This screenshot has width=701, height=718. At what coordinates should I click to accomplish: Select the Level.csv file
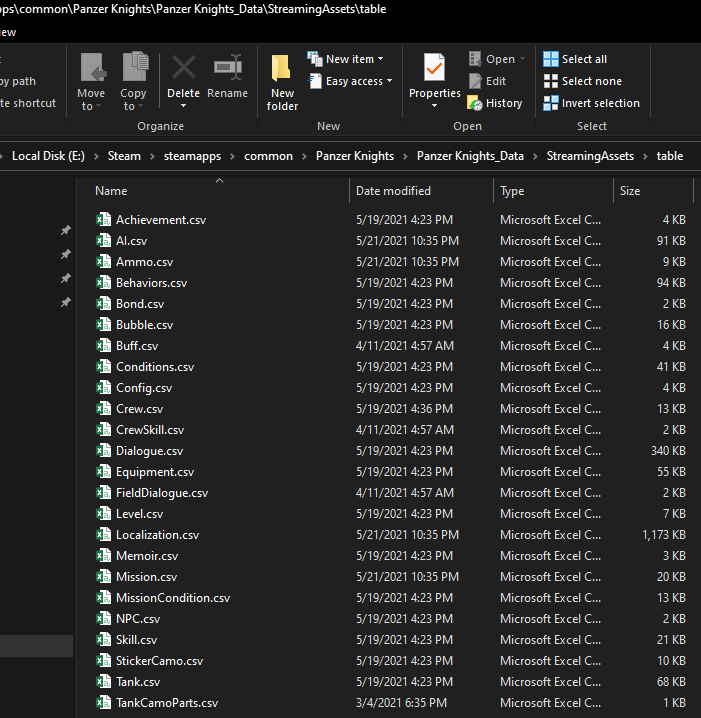(x=139, y=514)
